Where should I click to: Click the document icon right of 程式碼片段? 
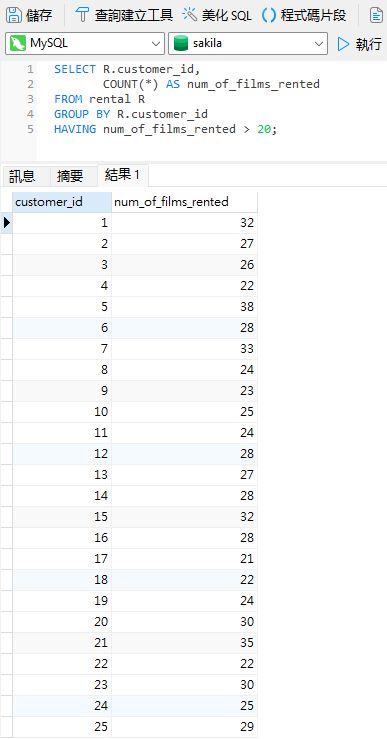(x=376, y=15)
